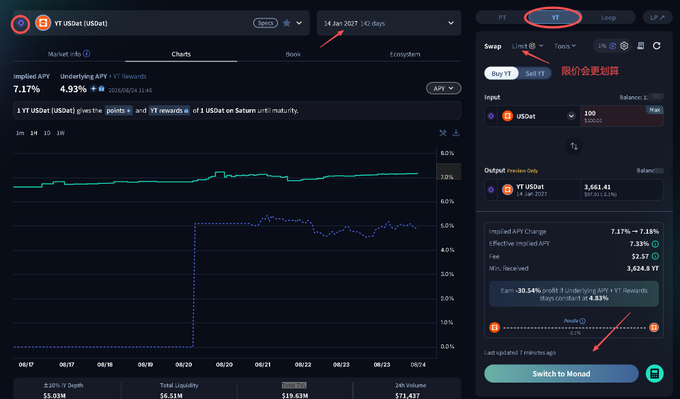
Task: Open the Book tab
Action: point(293,54)
